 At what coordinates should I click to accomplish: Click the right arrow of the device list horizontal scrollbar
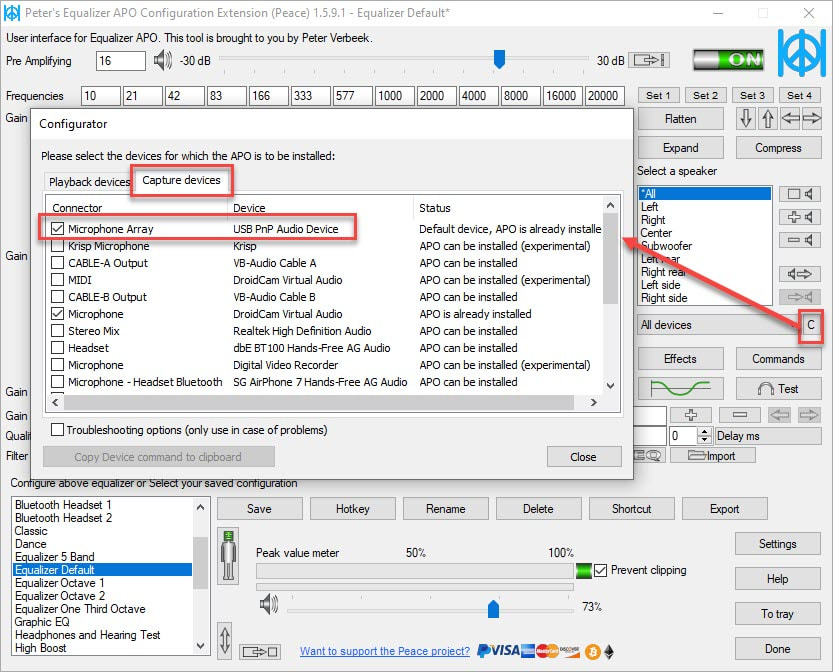(593, 402)
